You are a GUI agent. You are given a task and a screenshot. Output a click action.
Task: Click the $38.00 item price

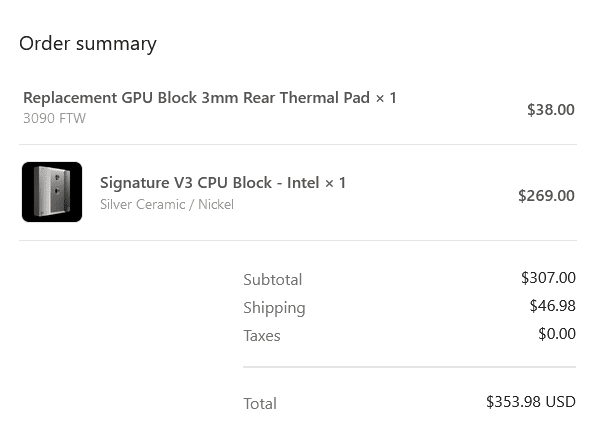click(551, 110)
